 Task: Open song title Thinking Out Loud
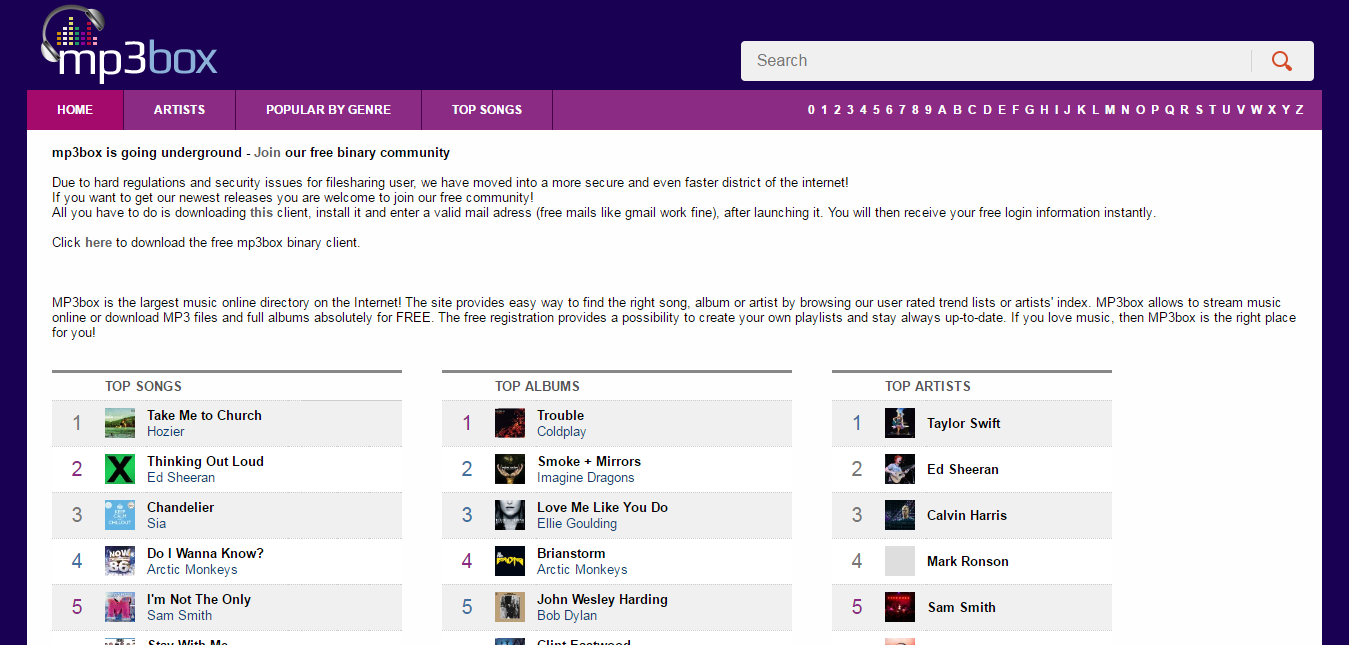pos(205,461)
